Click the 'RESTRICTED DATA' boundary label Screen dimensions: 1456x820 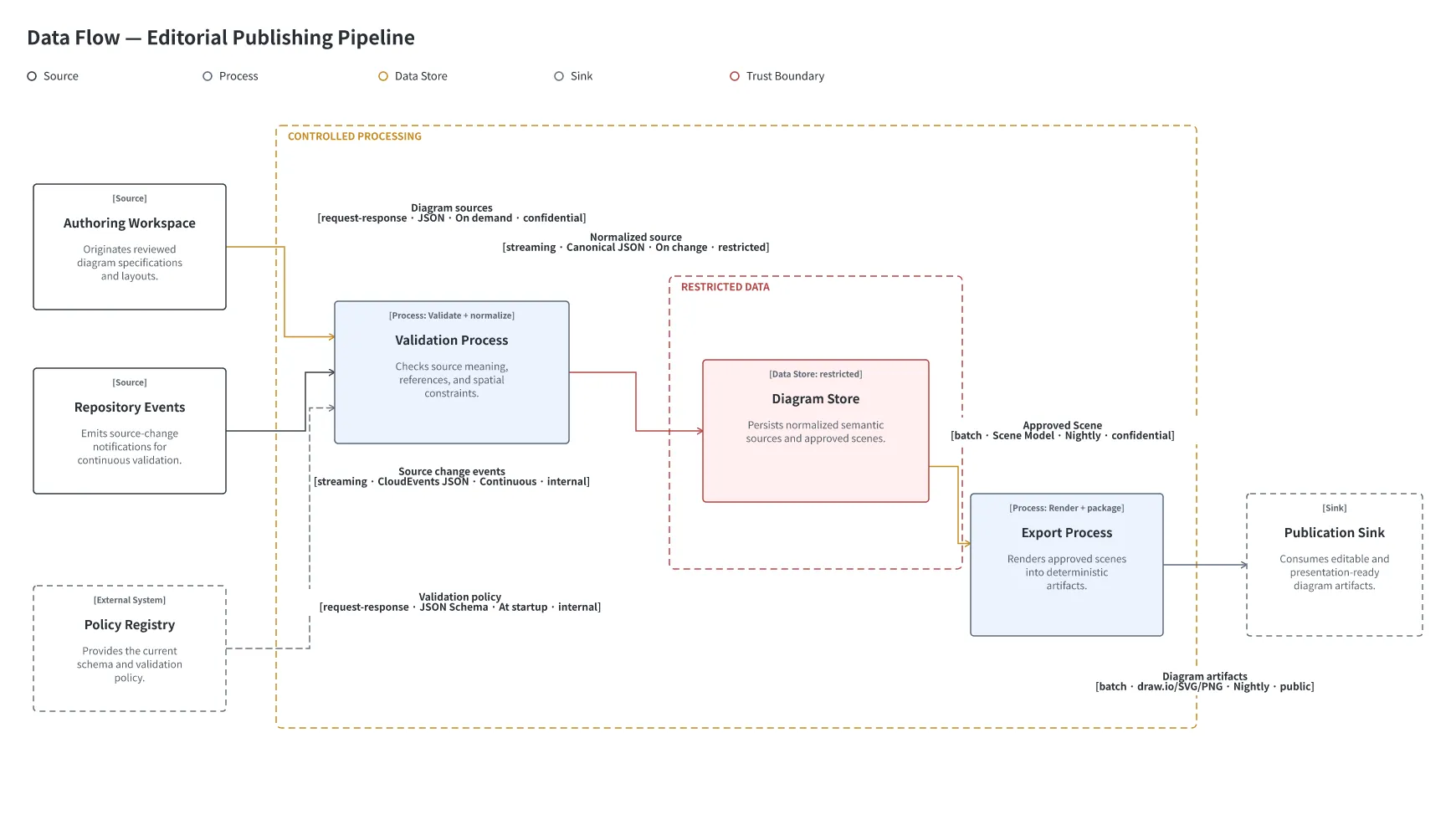click(x=725, y=287)
